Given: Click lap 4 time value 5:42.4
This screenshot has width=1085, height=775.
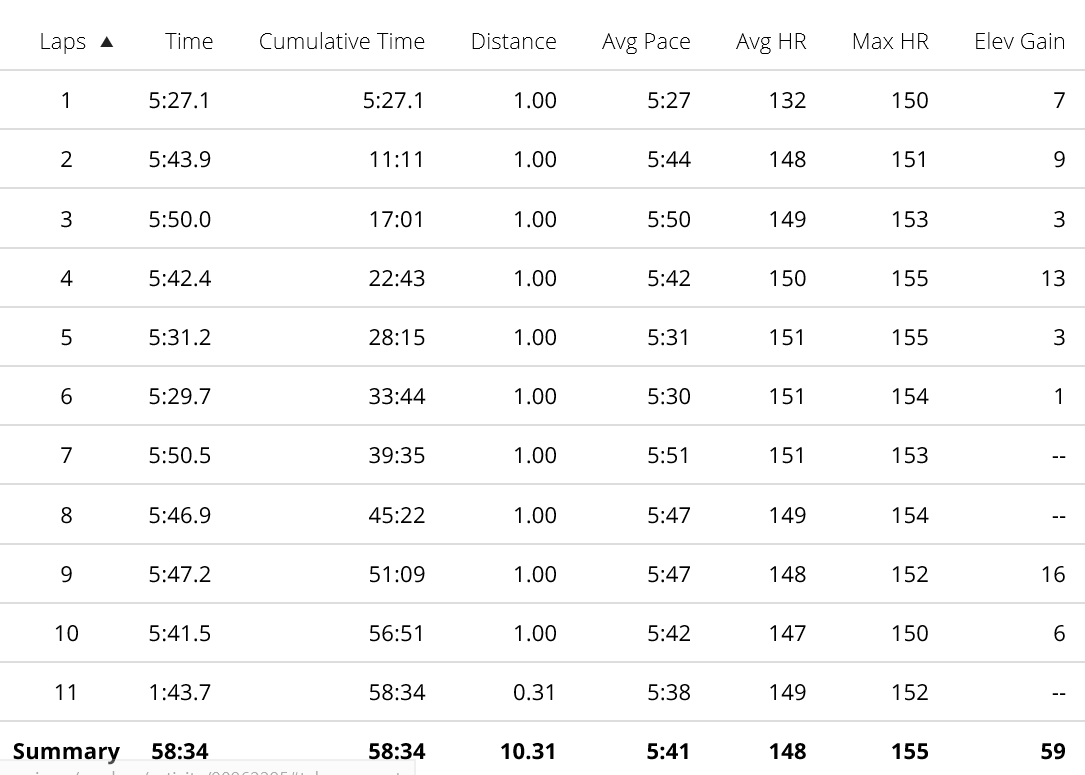Looking at the screenshot, I should coord(180,278).
